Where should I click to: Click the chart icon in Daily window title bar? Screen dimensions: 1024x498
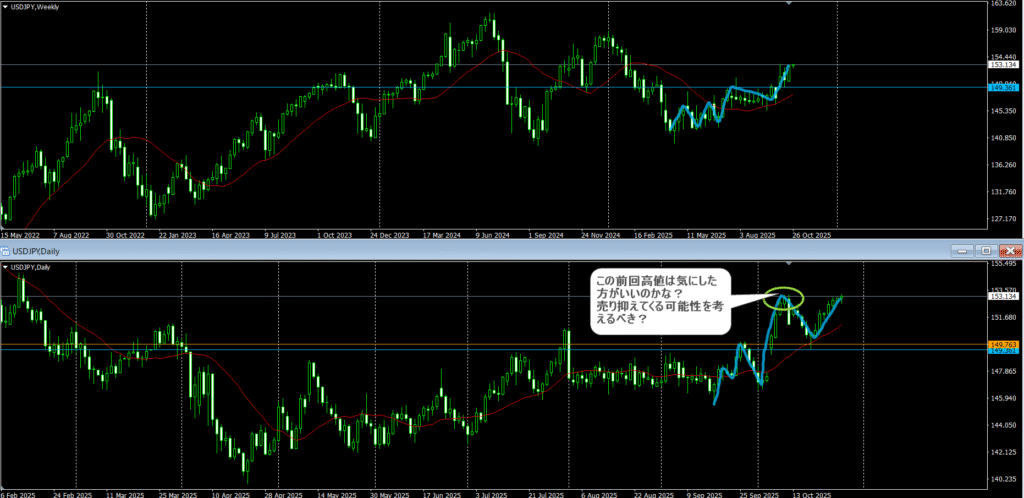tap(6, 250)
